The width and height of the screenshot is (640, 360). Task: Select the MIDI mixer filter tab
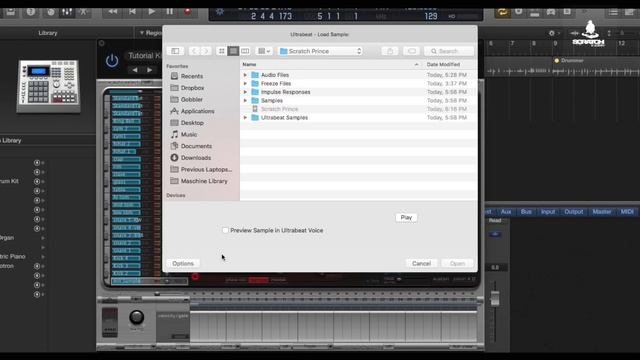(627, 211)
